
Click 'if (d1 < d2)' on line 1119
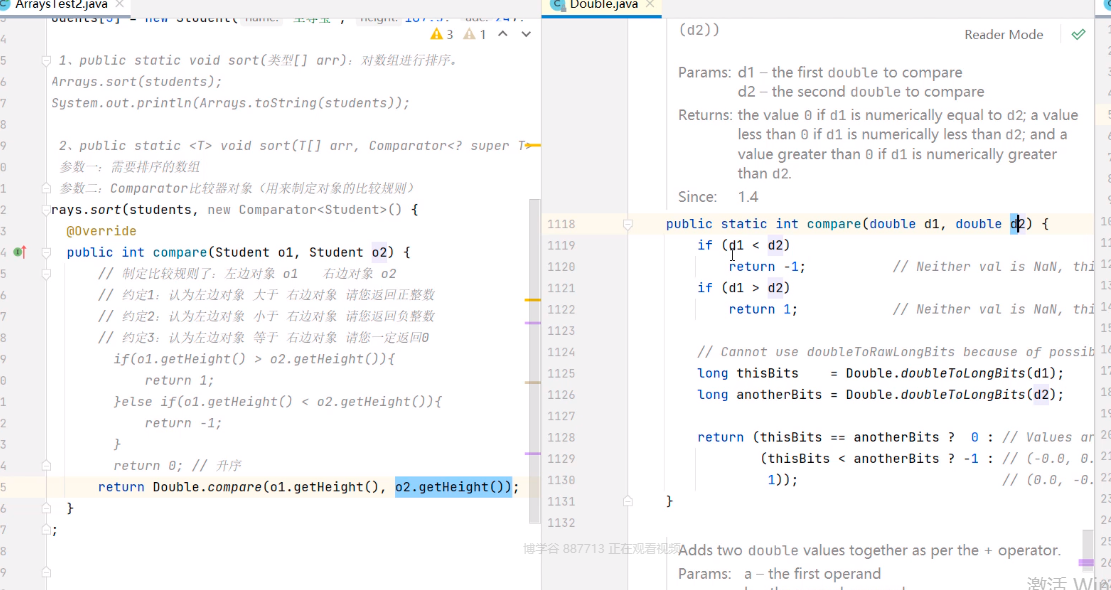coord(743,245)
